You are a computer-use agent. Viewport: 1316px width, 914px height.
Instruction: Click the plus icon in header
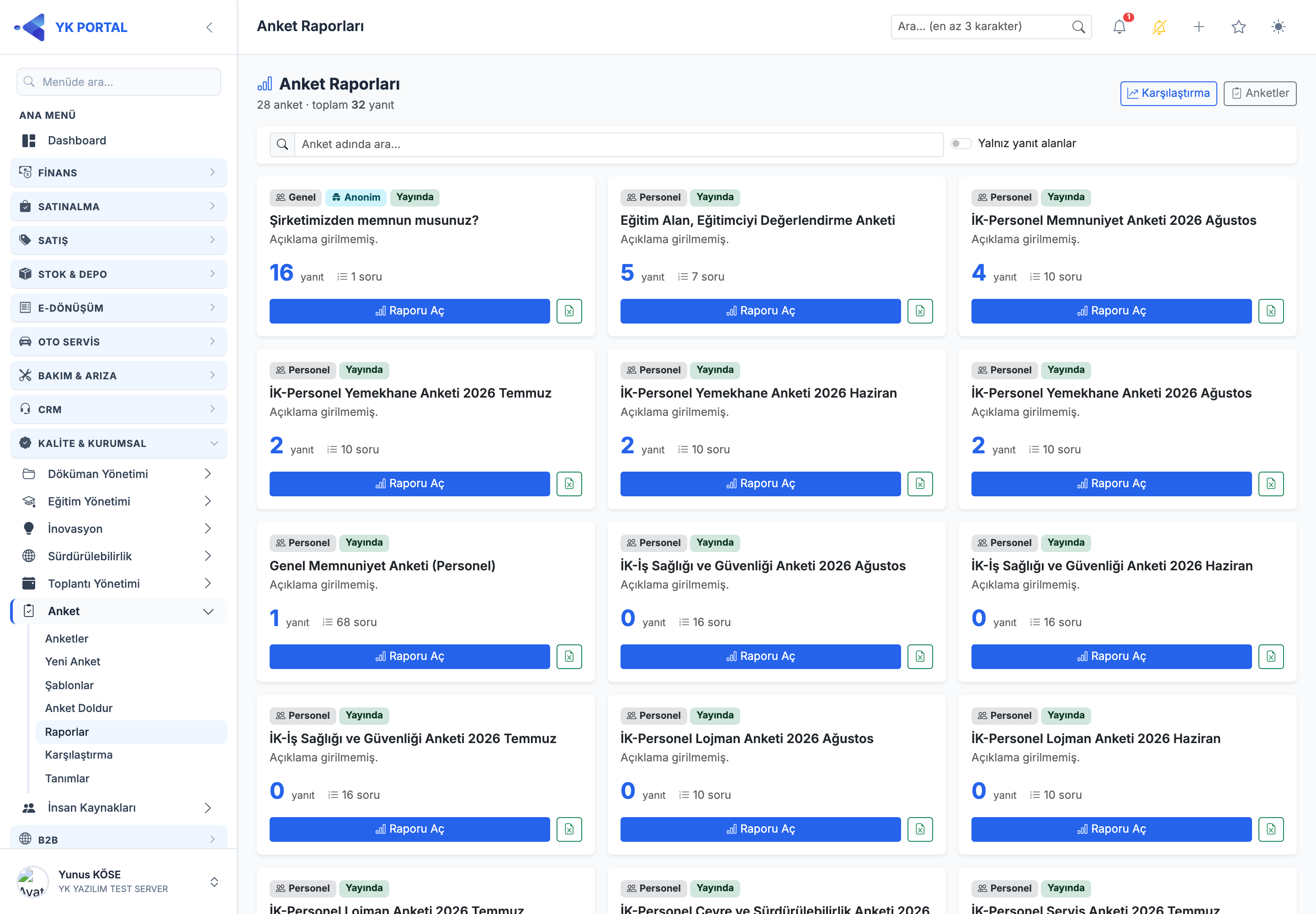click(1199, 27)
